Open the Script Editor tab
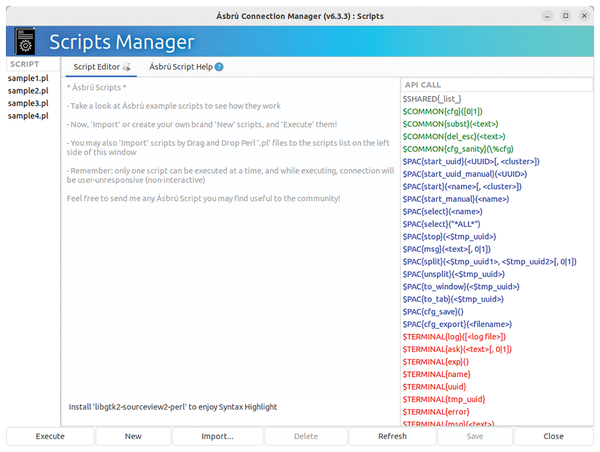This screenshot has height=452, width=600. pyautogui.click(x=101, y=67)
